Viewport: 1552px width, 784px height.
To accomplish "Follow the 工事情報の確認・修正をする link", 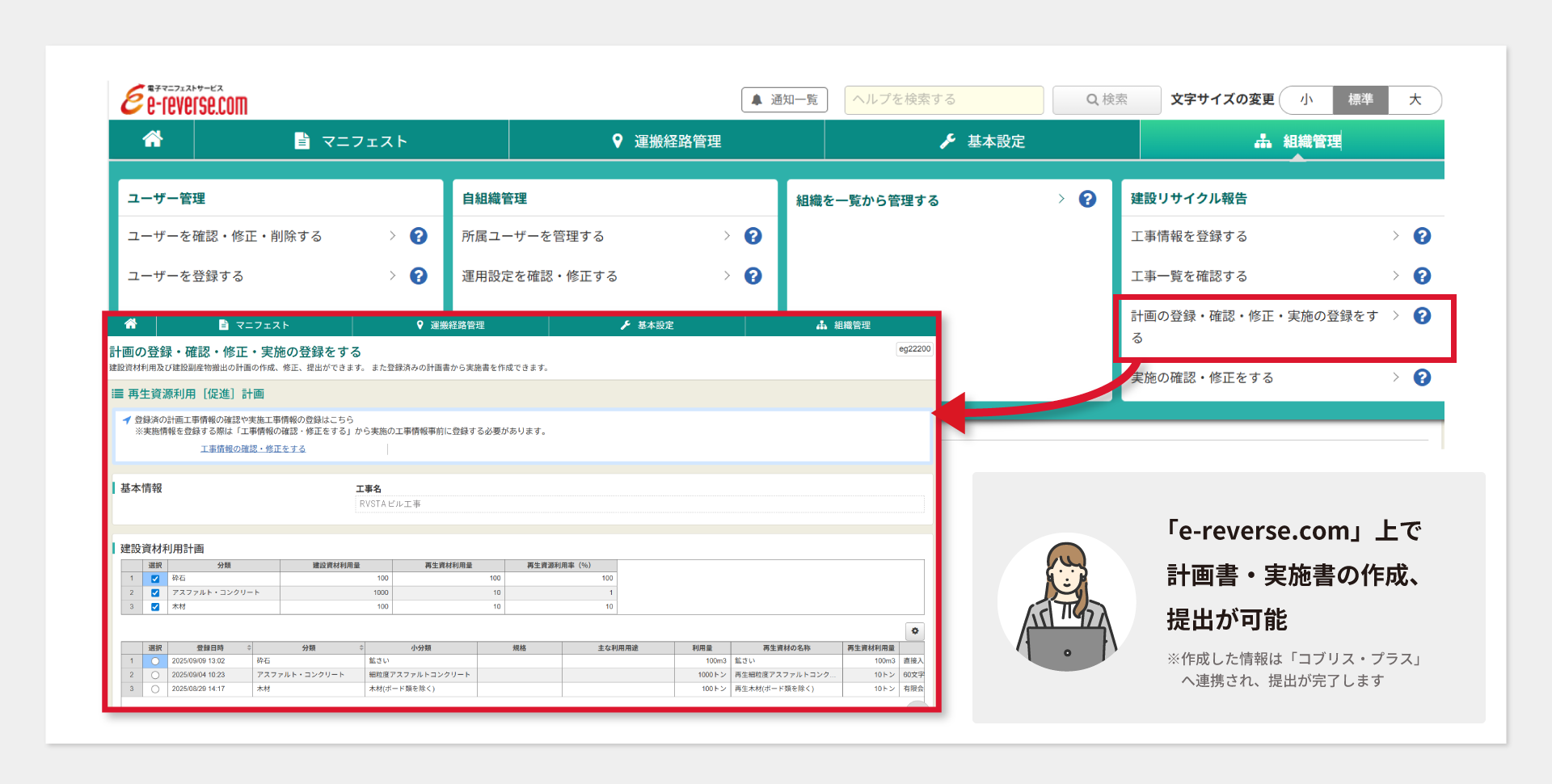I will 253,449.
